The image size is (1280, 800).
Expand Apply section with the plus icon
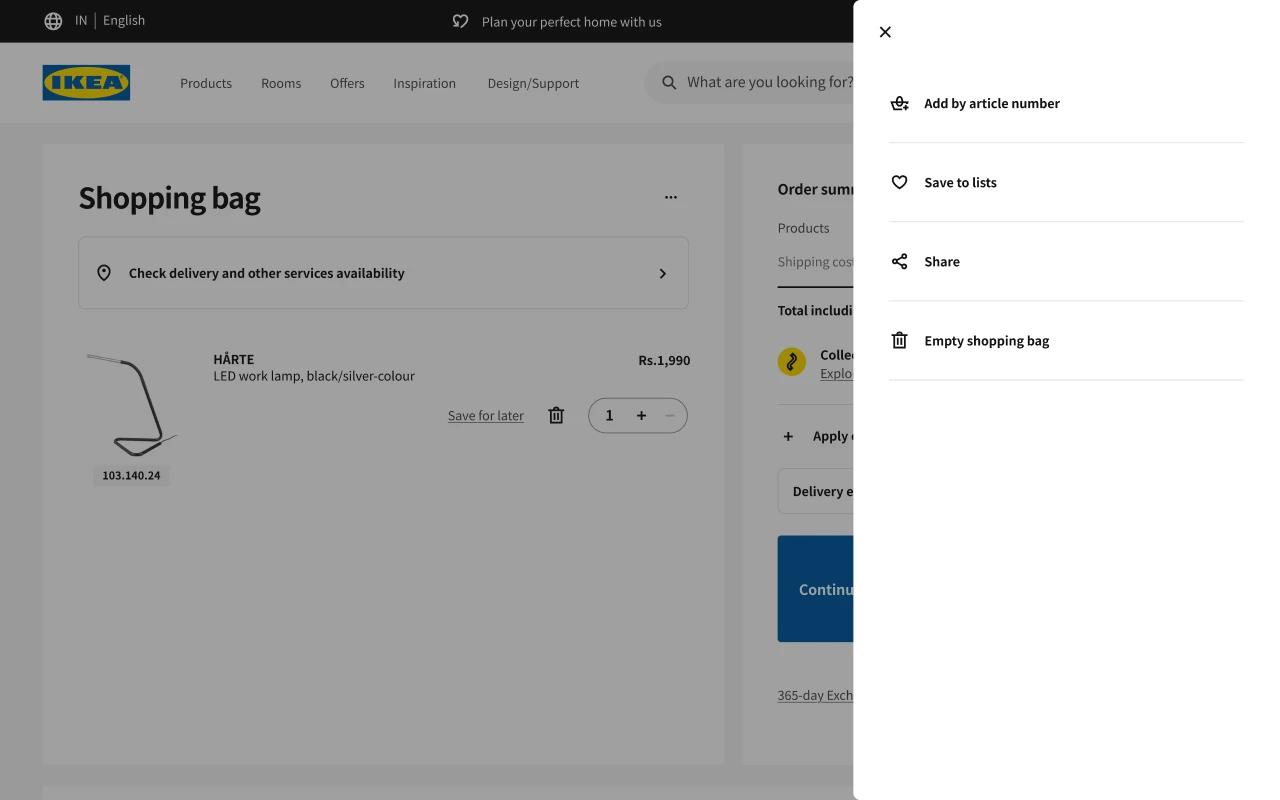pyautogui.click(x=788, y=436)
